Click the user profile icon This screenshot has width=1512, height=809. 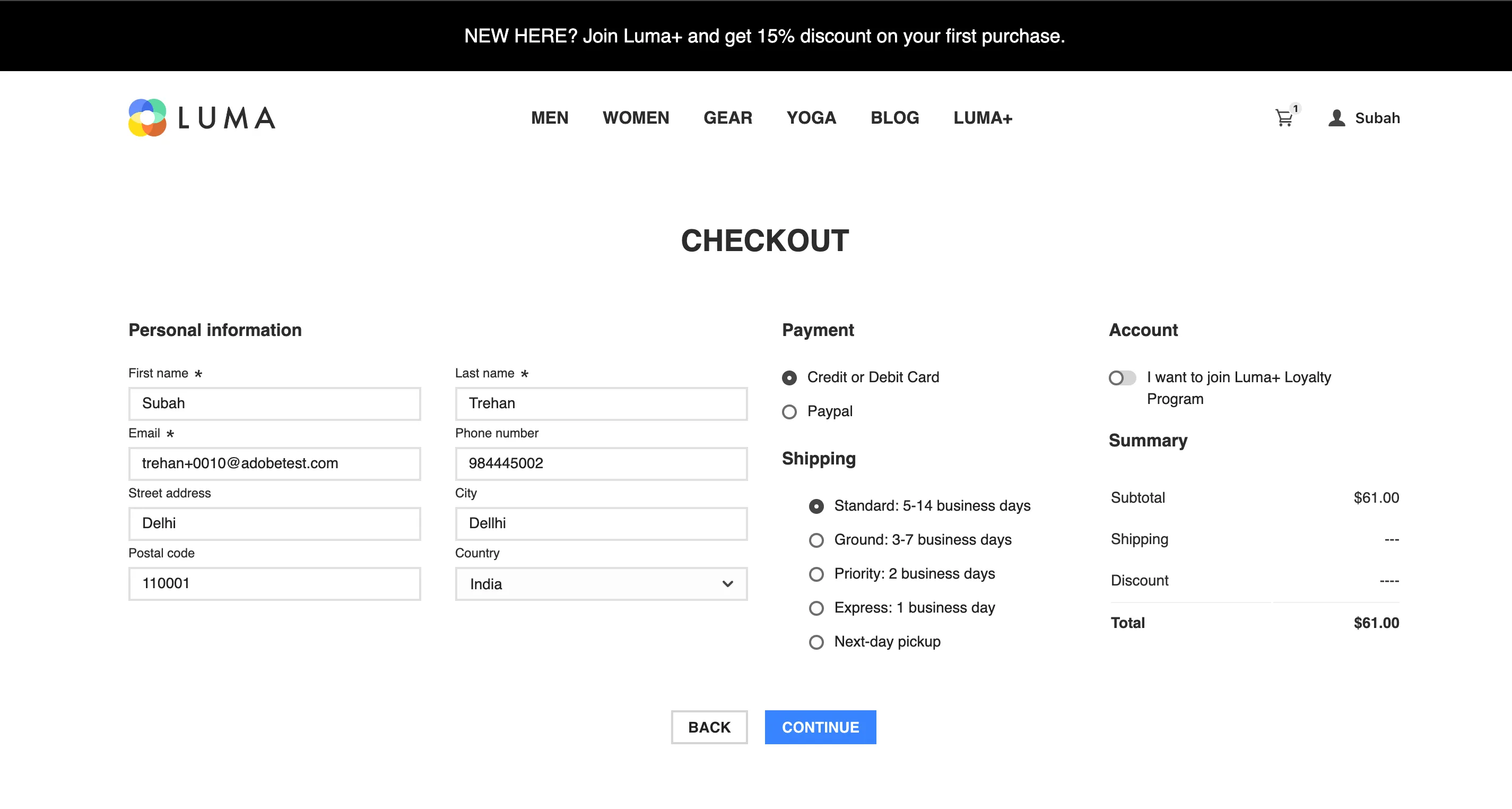click(x=1336, y=118)
